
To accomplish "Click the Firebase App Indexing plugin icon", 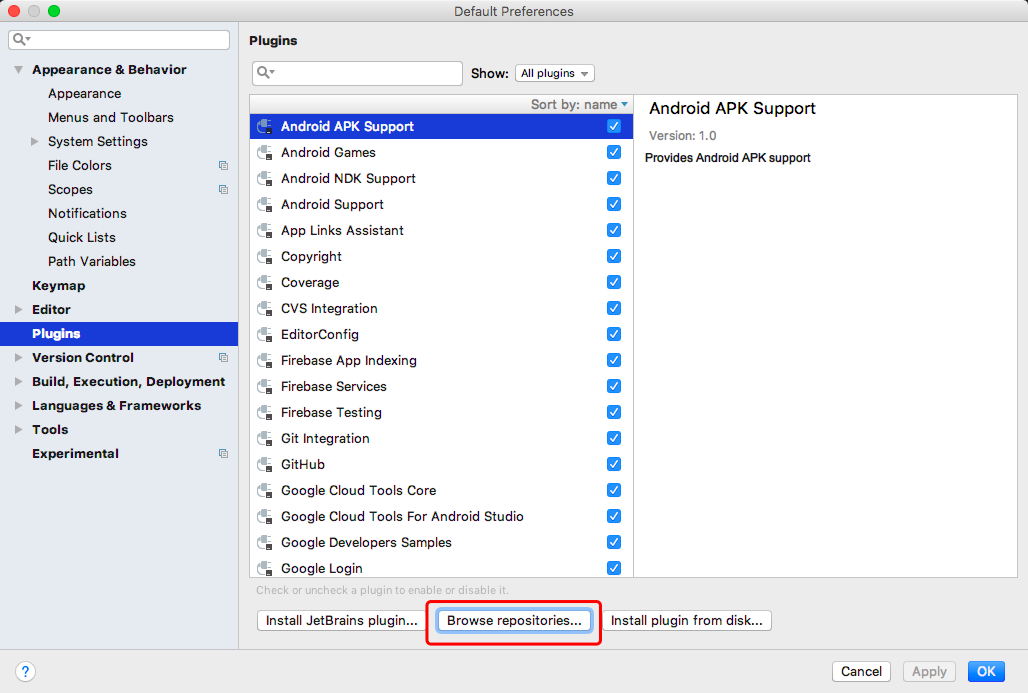I will (x=265, y=361).
